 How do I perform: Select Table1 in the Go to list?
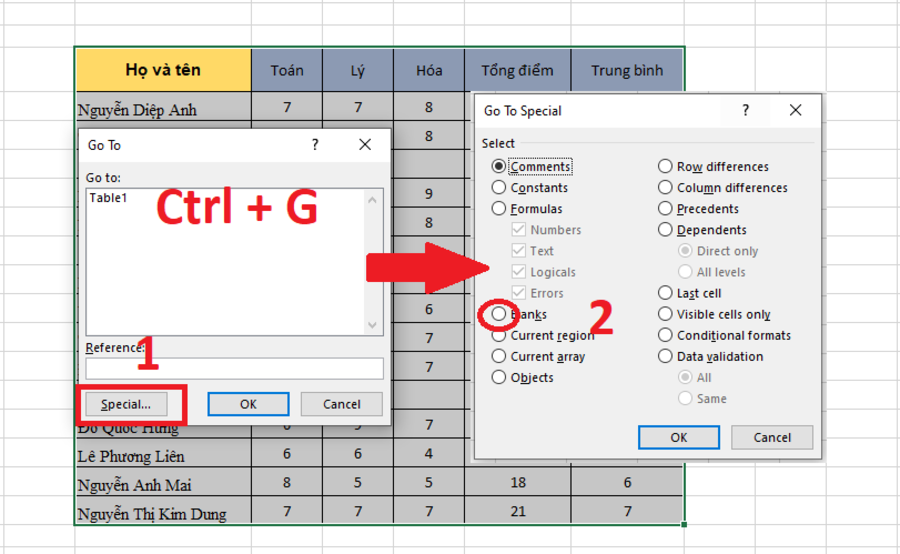[x=108, y=197]
